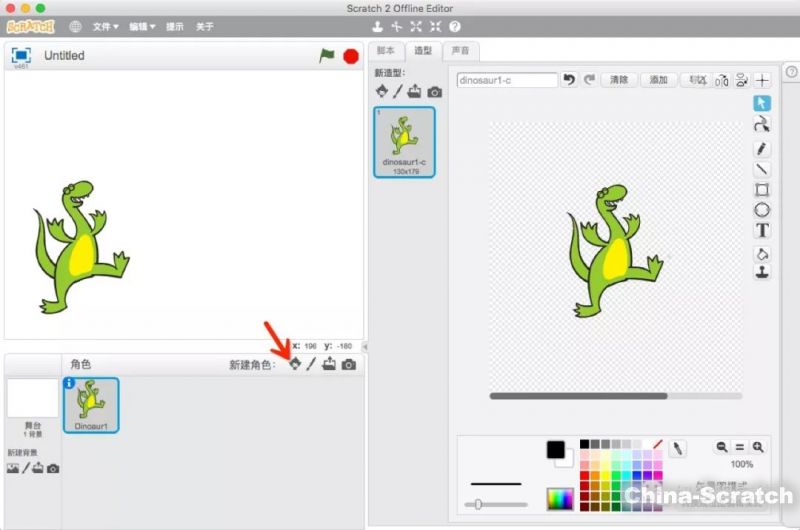The height and width of the screenshot is (530, 800).
Task: Toggle full screen stage mode
Action: (21, 55)
